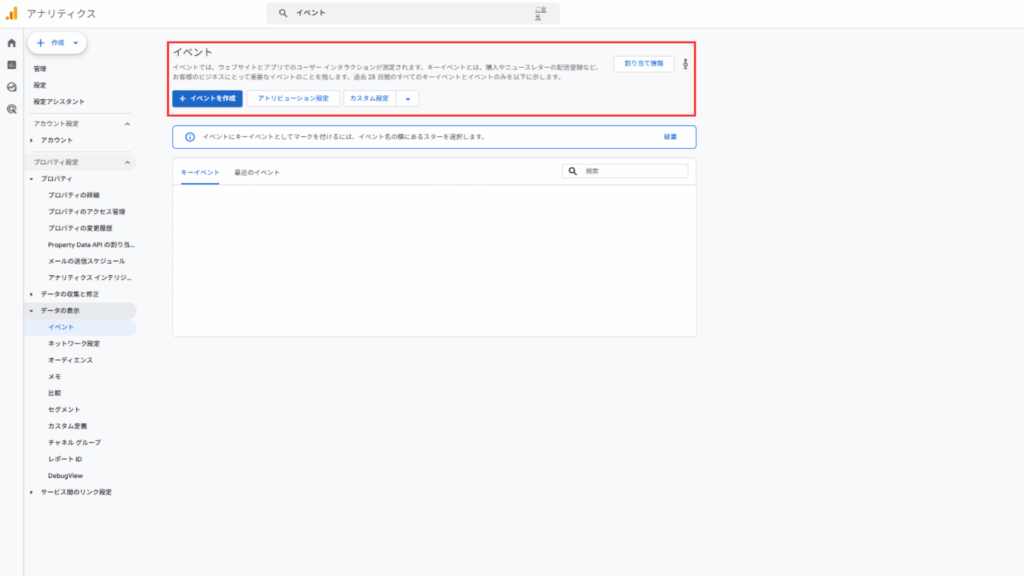Collapse the アカウント設定 section
This screenshot has height=576, width=1024.
(127, 124)
